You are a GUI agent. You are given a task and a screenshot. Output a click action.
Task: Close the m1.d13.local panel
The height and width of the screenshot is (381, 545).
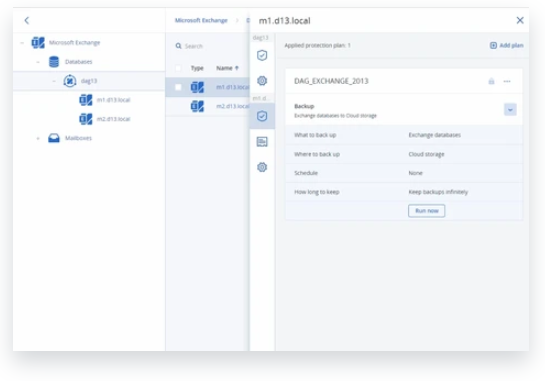coord(520,21)
